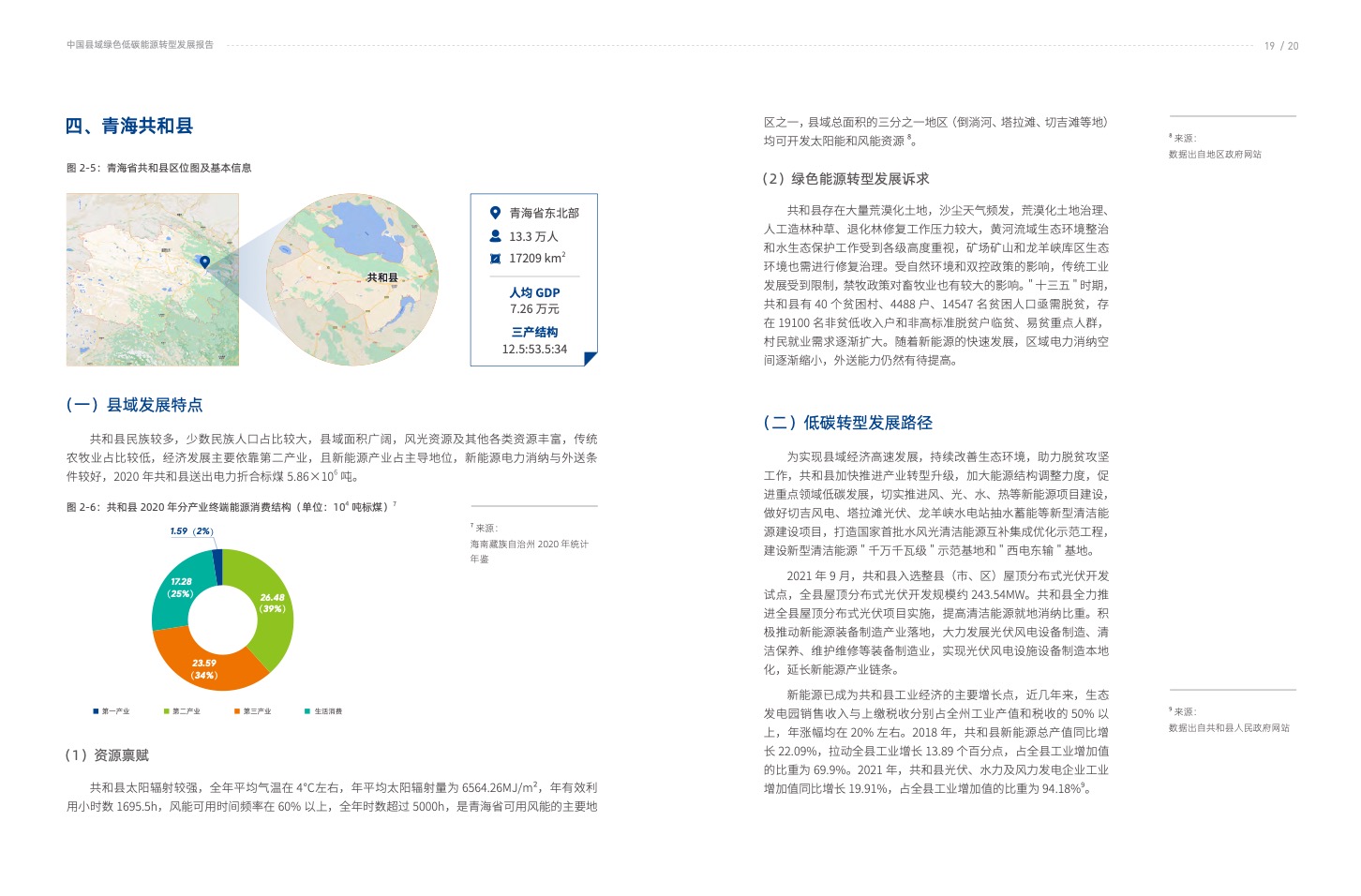Click the 共和县 label on circular map
This screenshot has height=896, width=1361.
(381, 277)
